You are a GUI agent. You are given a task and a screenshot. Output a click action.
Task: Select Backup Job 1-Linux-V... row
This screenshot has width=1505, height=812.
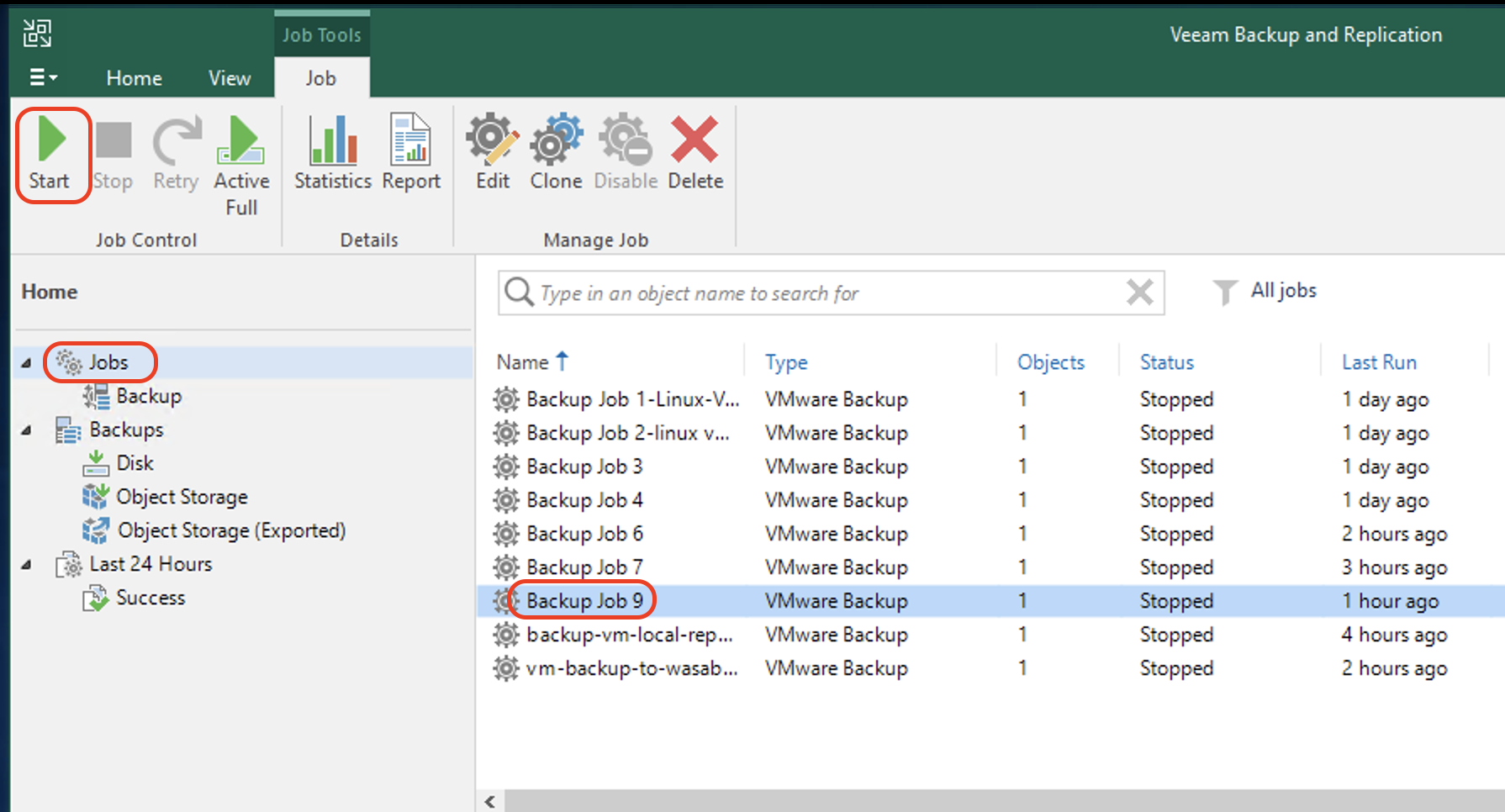point(990,399)
